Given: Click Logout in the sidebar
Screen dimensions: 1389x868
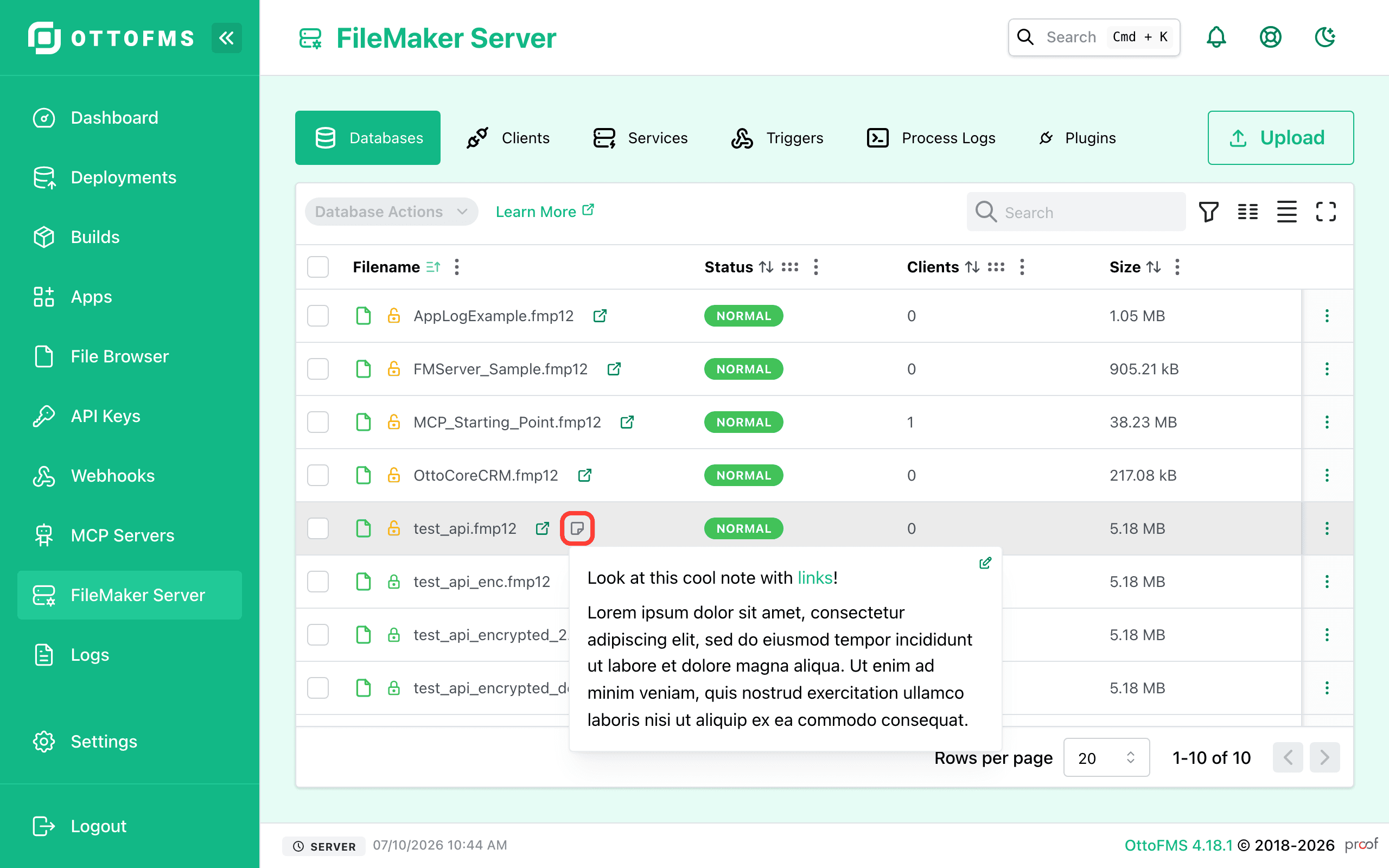Looking at the screenshot, I should point(130,826).
